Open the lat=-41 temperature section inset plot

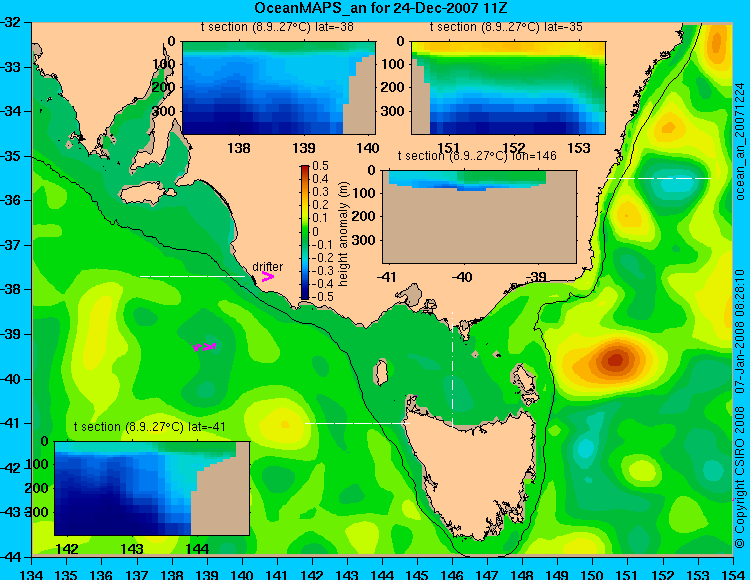click(152, 488)
